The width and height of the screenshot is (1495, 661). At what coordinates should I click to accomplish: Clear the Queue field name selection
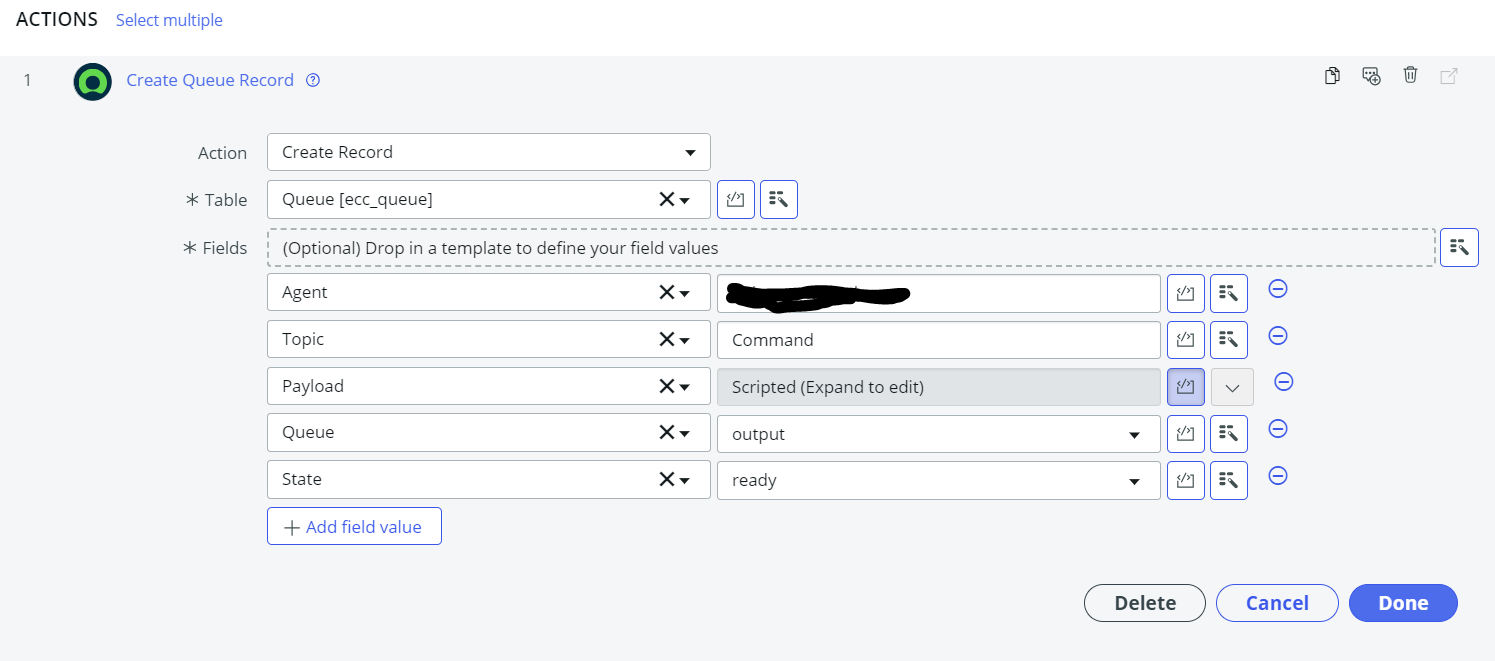coord(666,432)
